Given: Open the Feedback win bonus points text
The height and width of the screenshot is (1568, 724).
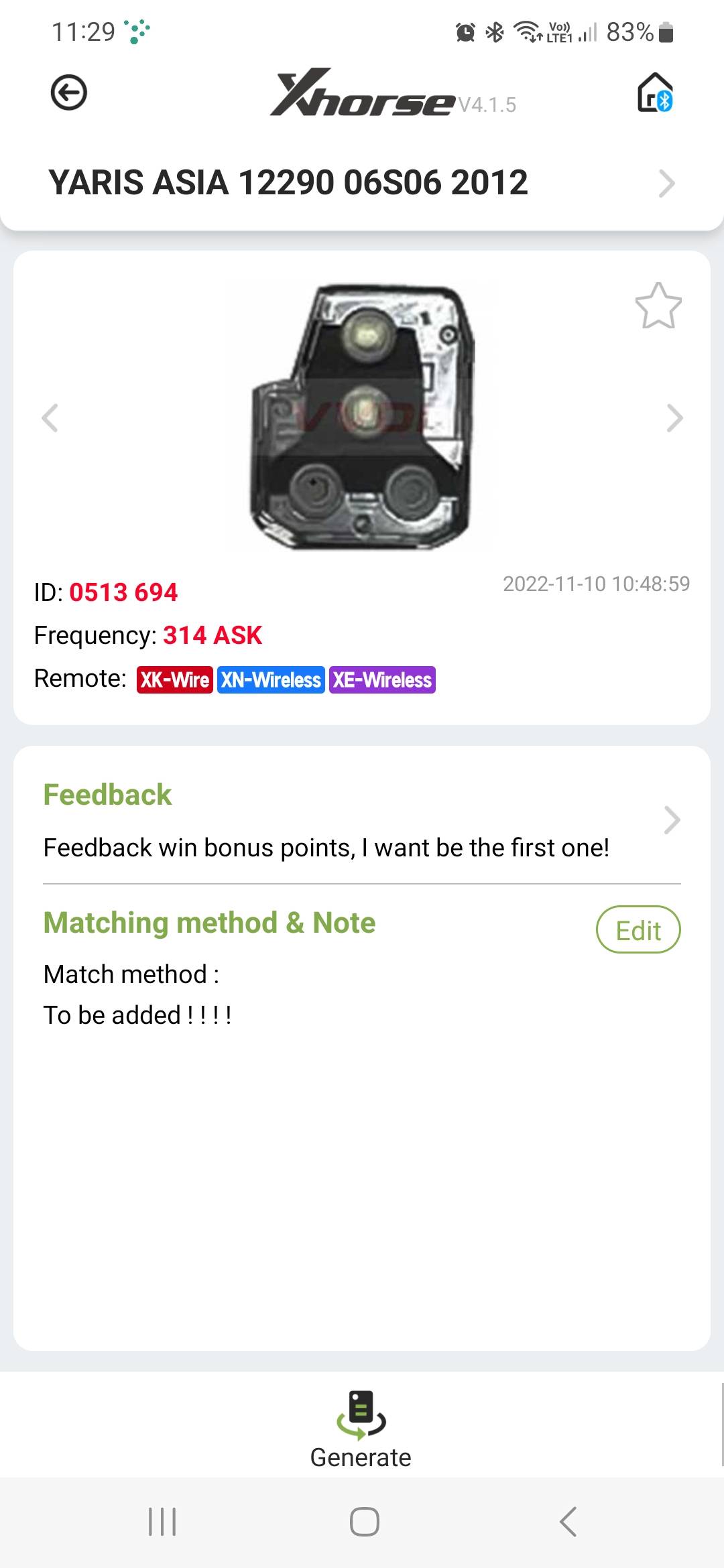Looking at the screenshot, I should (x=326, y=848).
